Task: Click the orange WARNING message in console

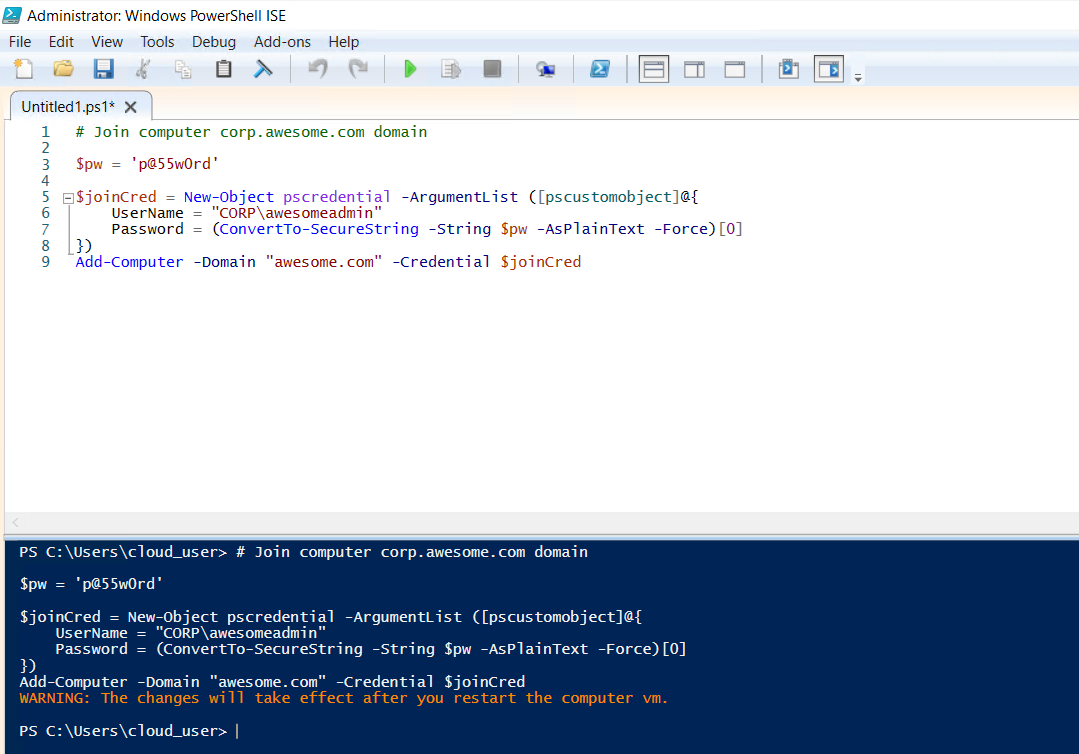Action: tap(343, 698)
